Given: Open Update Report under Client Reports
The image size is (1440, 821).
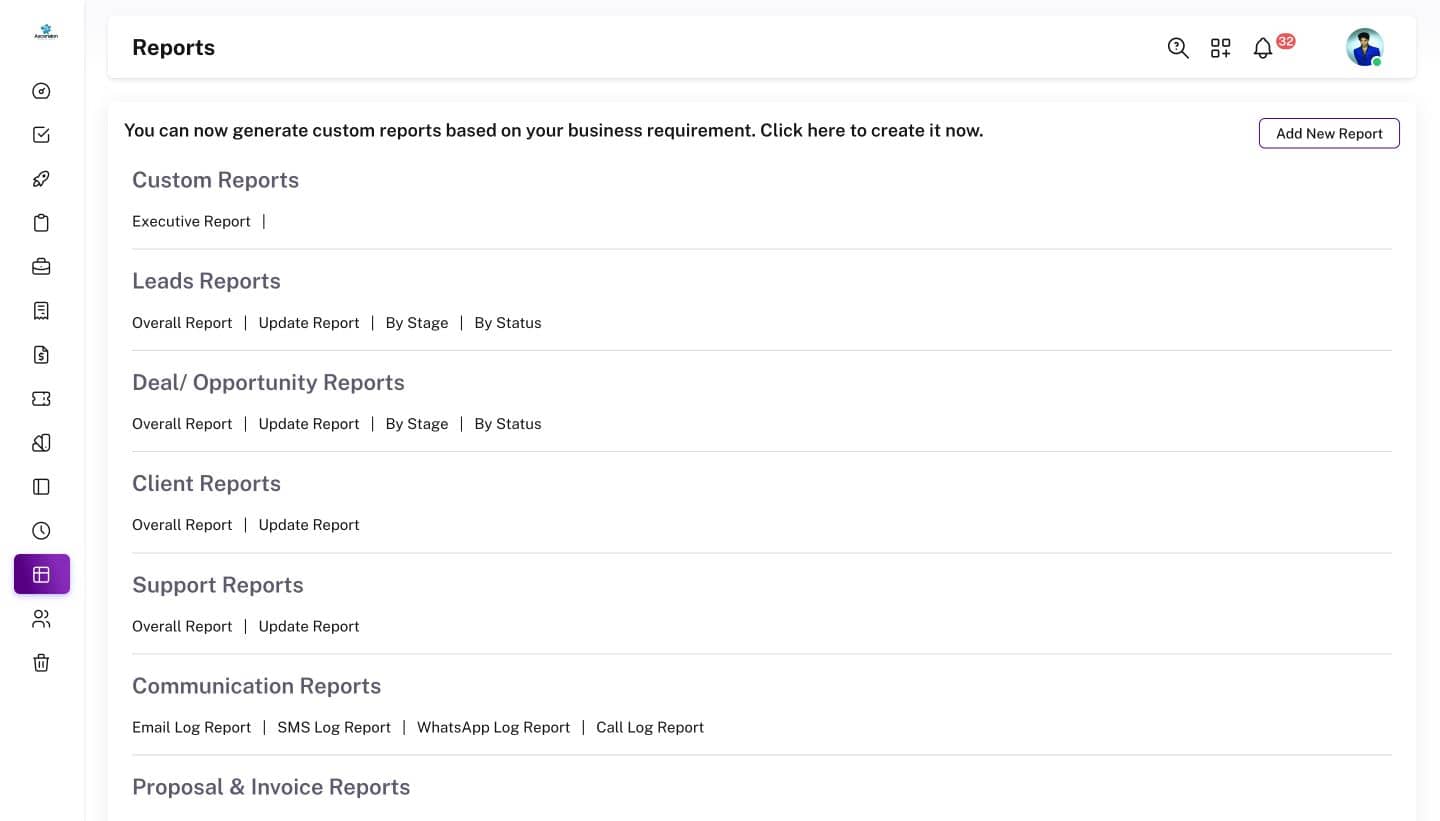Looking at the screenshot, I should click(309, 525).
